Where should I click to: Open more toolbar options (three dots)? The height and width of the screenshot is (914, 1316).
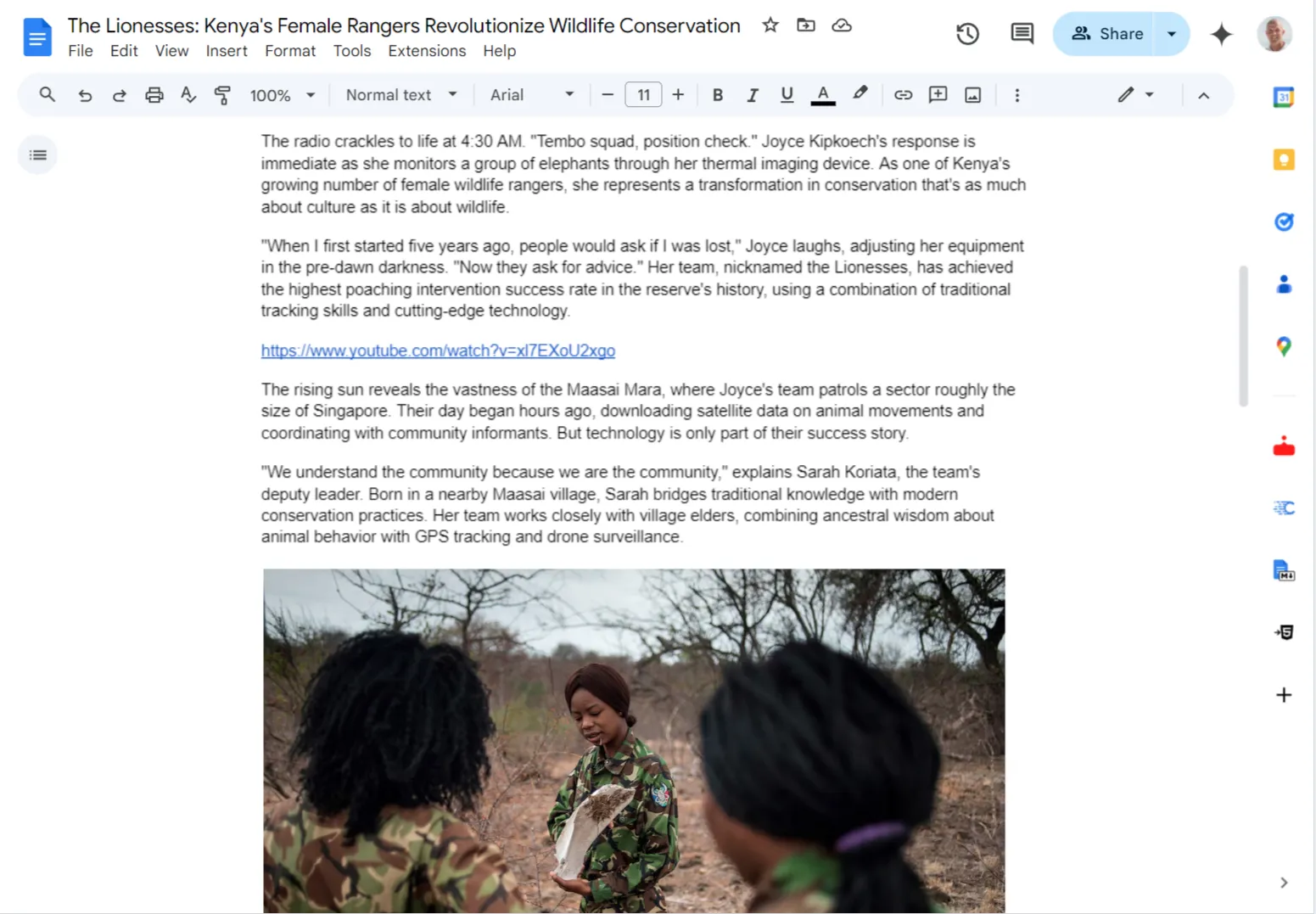(x=1017, y=95)
